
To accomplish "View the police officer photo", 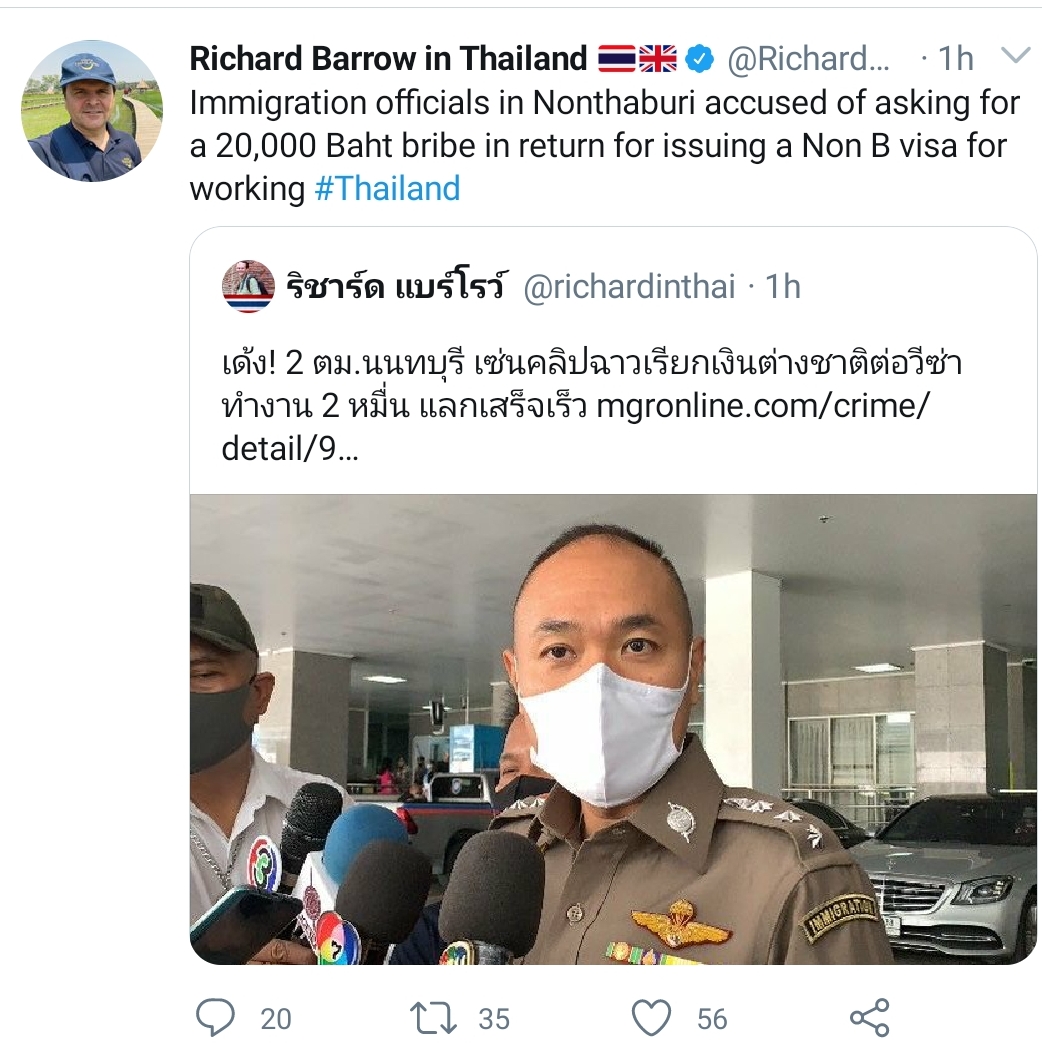I will pos(613,729).
